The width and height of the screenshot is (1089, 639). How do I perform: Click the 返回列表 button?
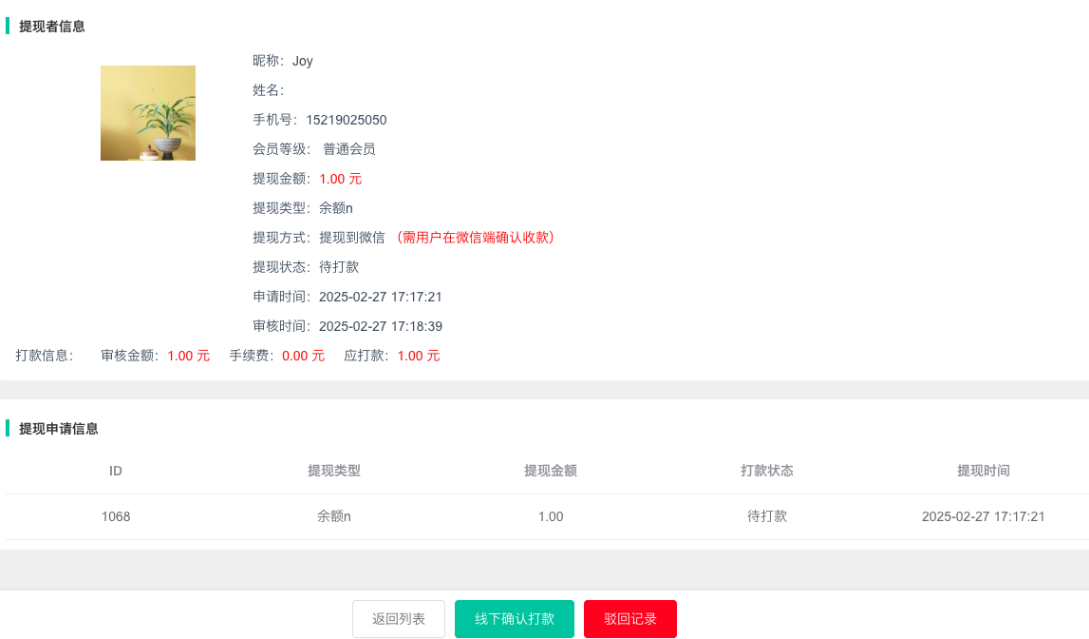coord(398,619)
